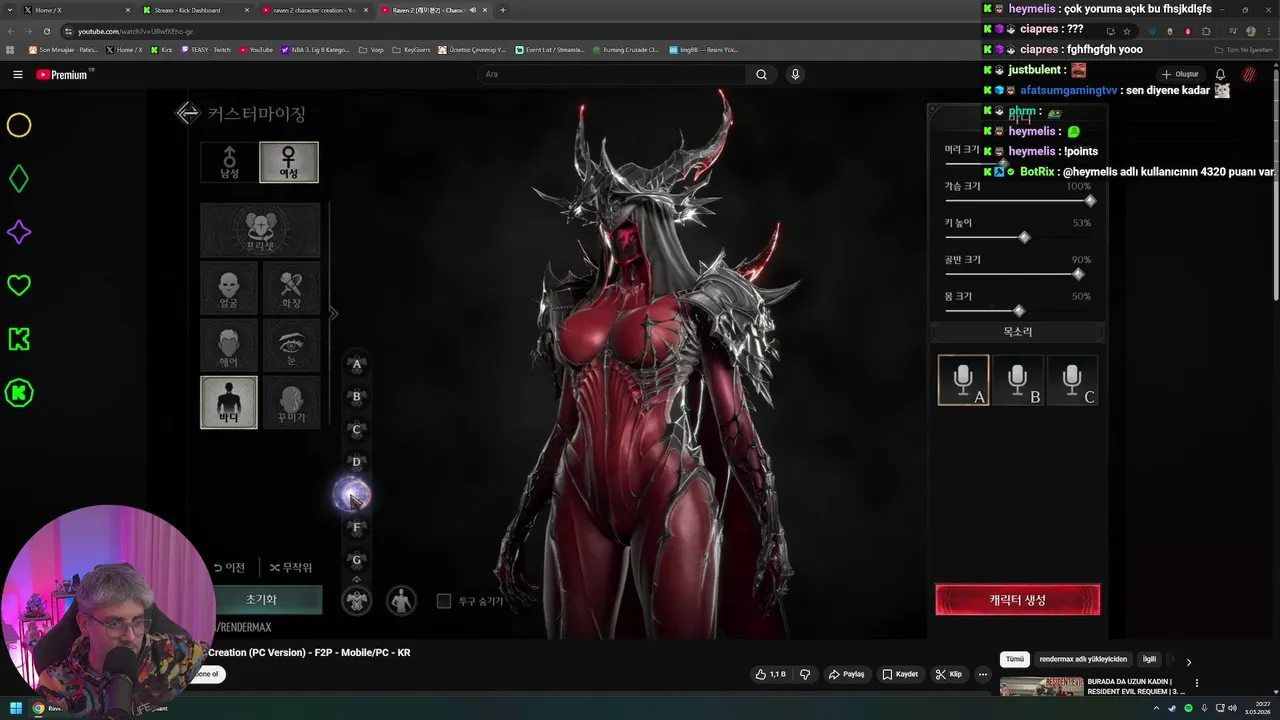Choose body preset A

click(x=357, y=364)
